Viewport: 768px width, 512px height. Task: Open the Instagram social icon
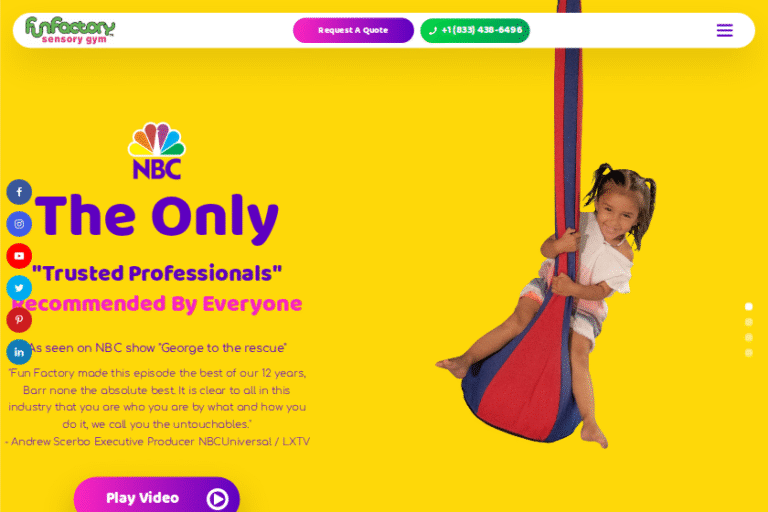[19, 224]
